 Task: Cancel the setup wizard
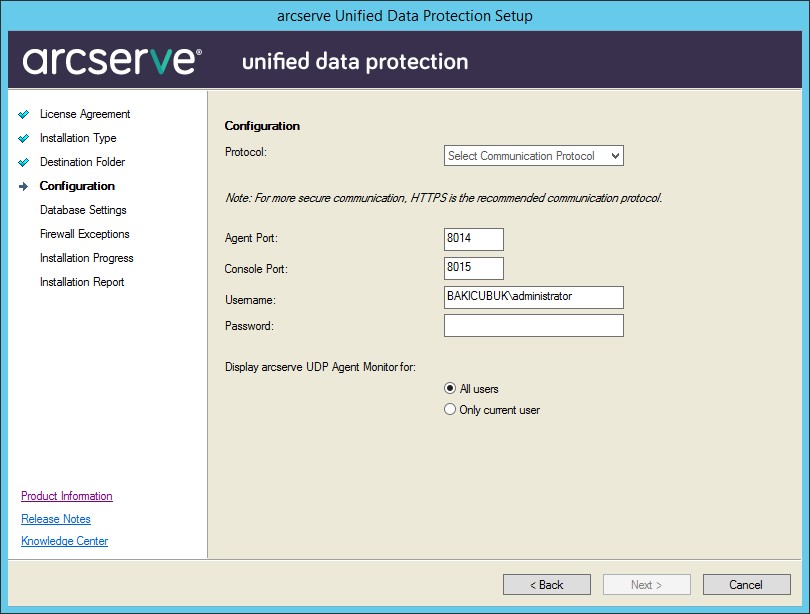[746, 585]
